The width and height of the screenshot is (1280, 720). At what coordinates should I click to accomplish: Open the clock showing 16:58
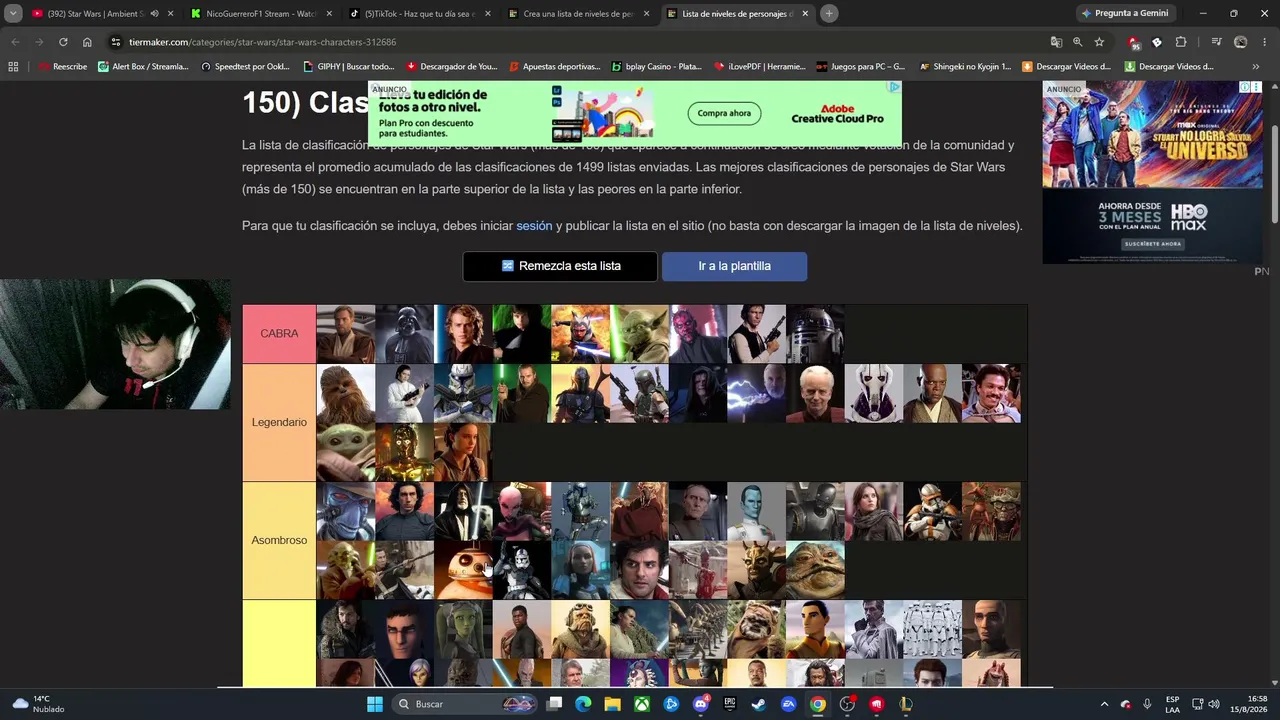coord(1250,704)
